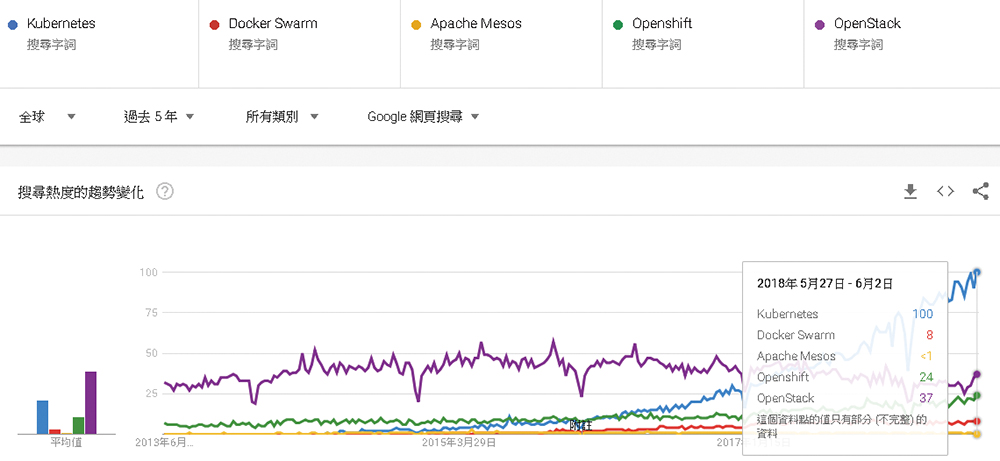
Task: Select the Apache Mesos search term
Action: [x=476, y=24]
